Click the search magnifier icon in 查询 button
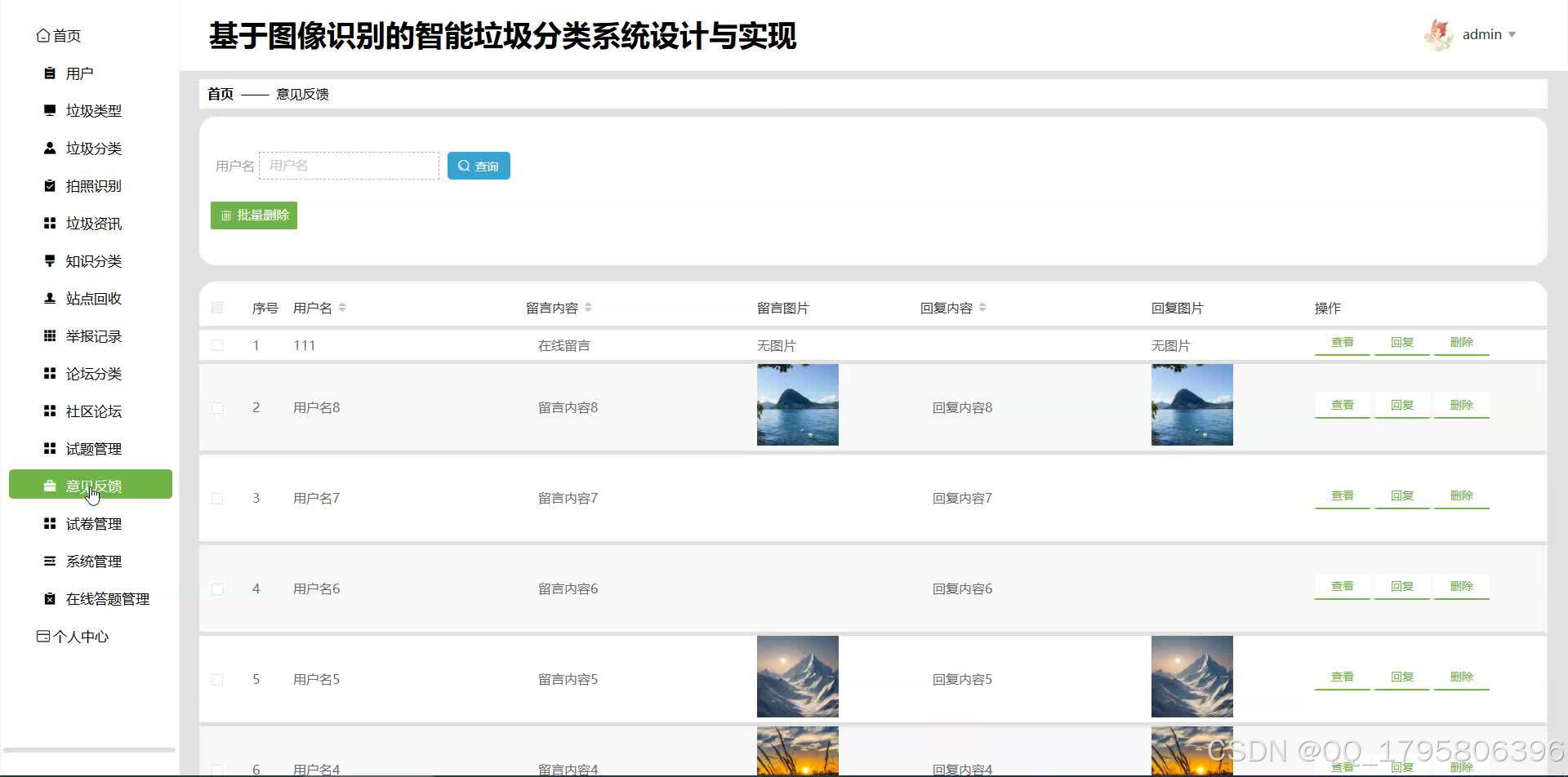This screenshot has width=1568, height=777. (464, 166)
